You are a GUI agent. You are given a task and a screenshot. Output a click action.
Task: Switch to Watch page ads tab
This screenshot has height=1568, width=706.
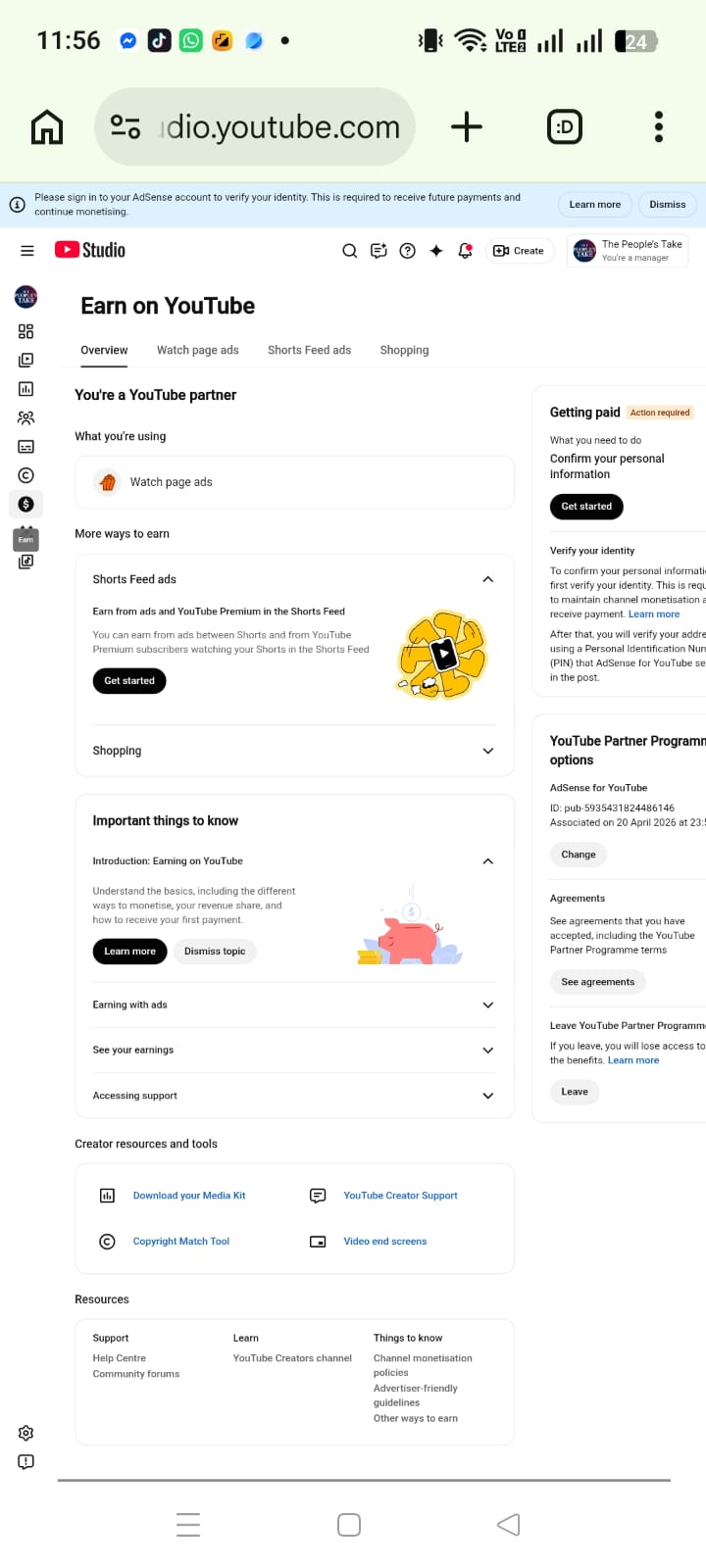pyautogui.click(x=198, y=350)
